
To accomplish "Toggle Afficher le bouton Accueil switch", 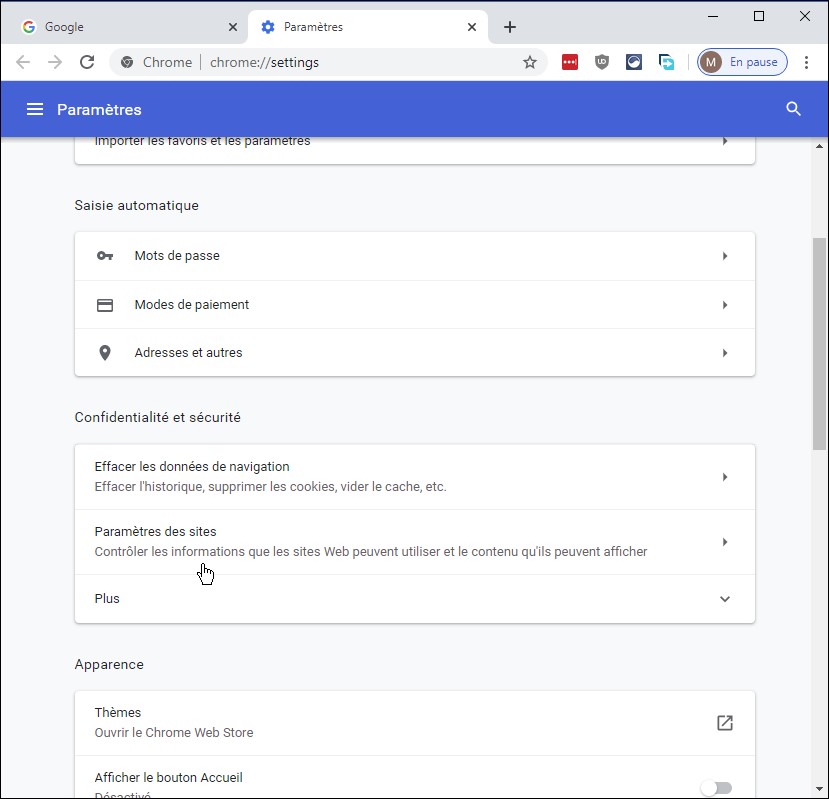I will (715, 787).
